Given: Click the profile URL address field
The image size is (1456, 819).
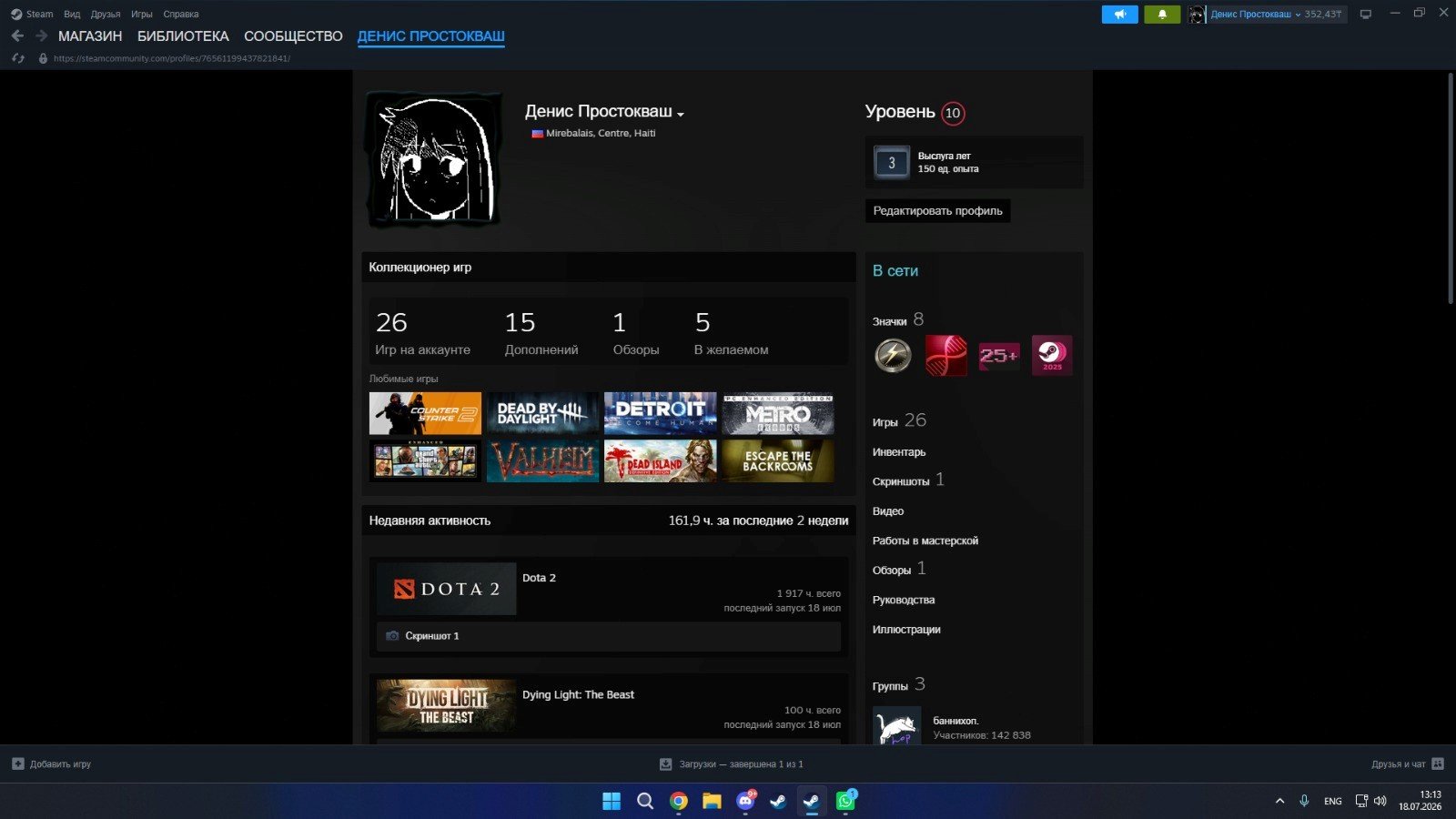Looking at the screenshot, I should (172, 58).
